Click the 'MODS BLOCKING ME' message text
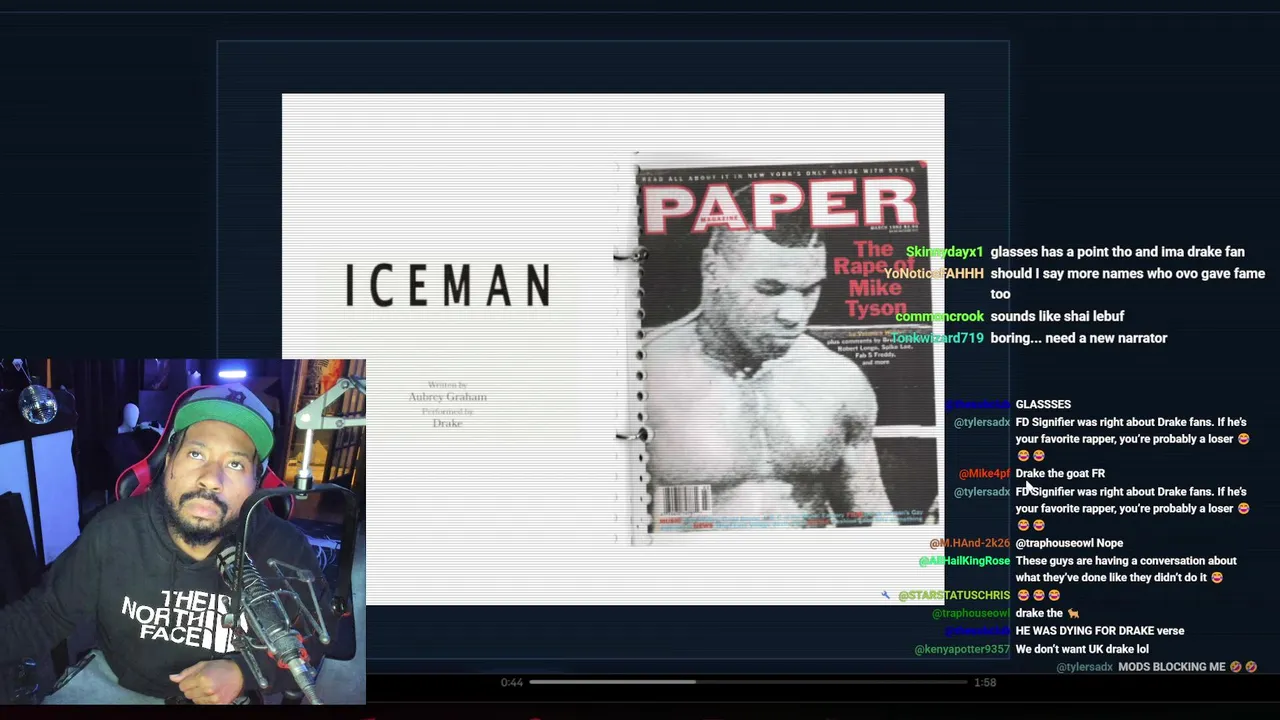The height and width of the screenshot is (720, 1280). pos(1172,667)
